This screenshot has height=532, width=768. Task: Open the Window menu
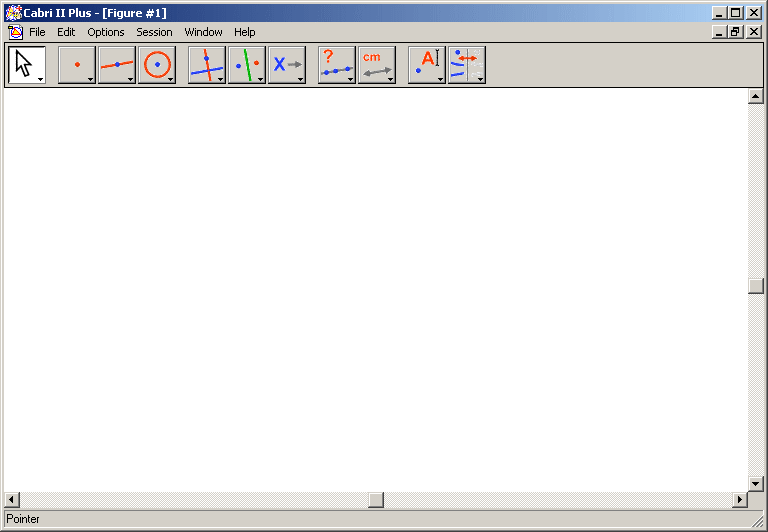(x=203, y=32)
